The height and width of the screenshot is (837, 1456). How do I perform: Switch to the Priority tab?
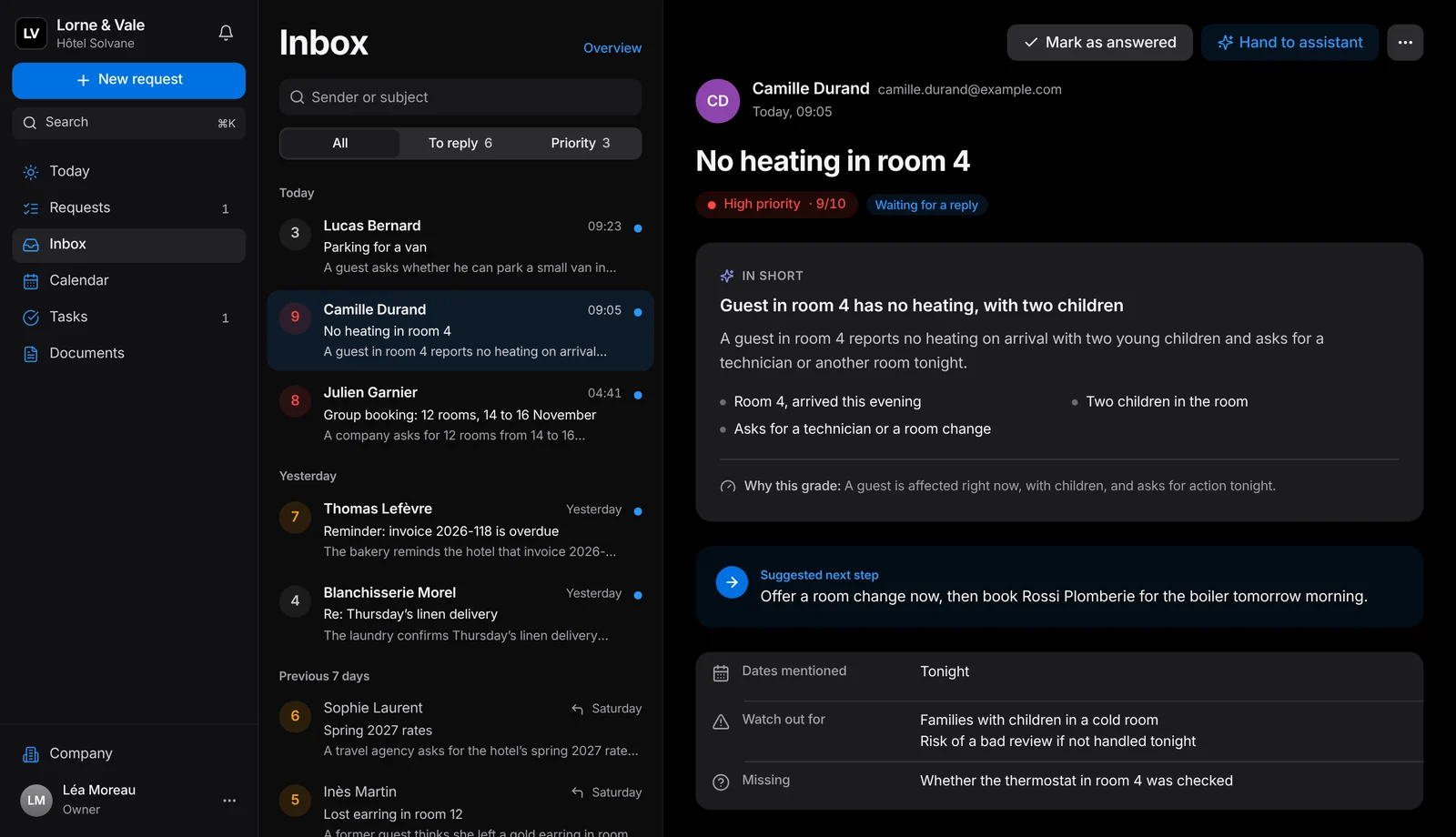(x=581, y=143)
